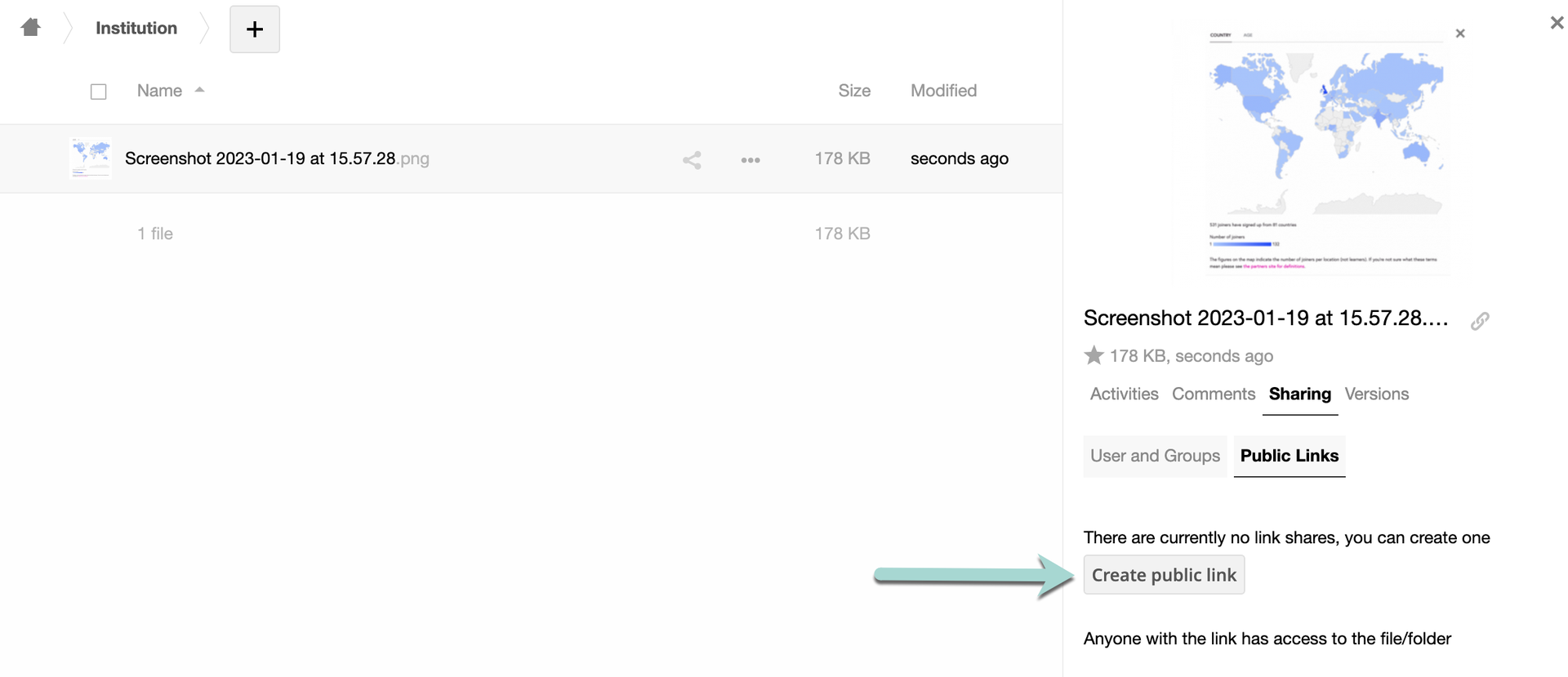This screenshot has height=677, width=1568.
Task: Favorite the file with the star icon
Action: pyautogui.click(x=1094, y=355)
